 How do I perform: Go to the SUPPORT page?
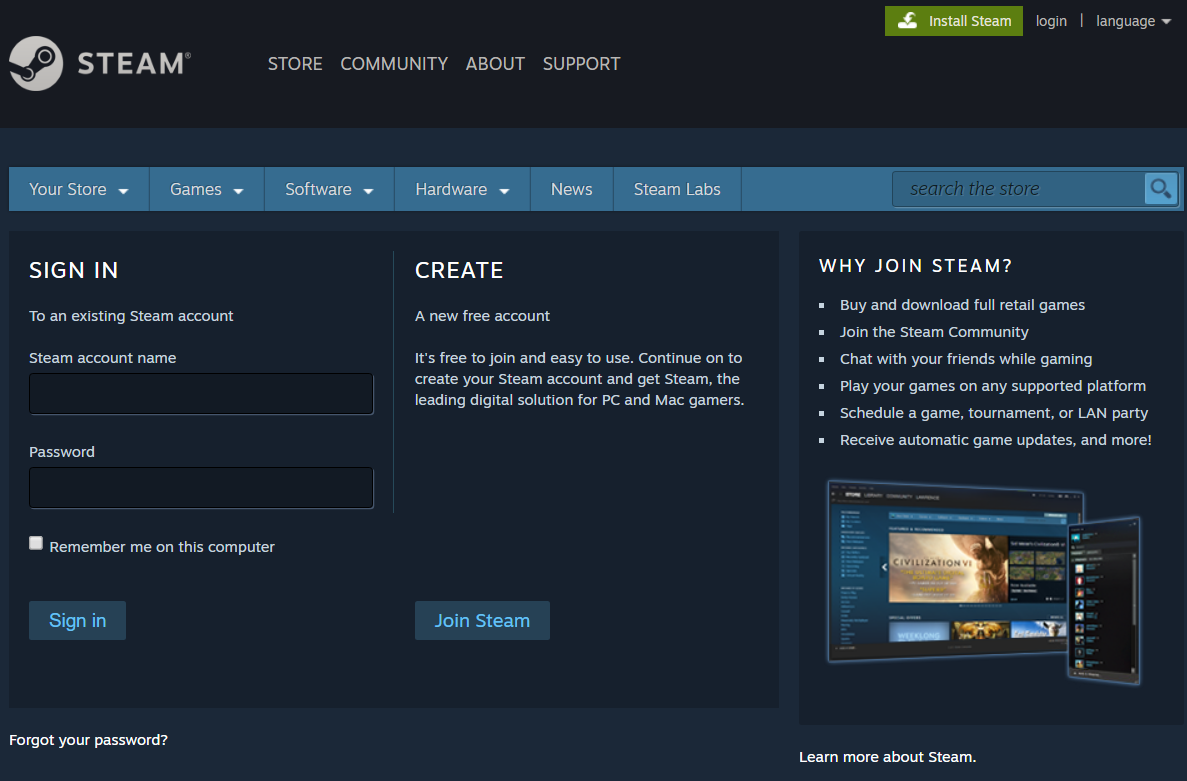tap(581, 64)
